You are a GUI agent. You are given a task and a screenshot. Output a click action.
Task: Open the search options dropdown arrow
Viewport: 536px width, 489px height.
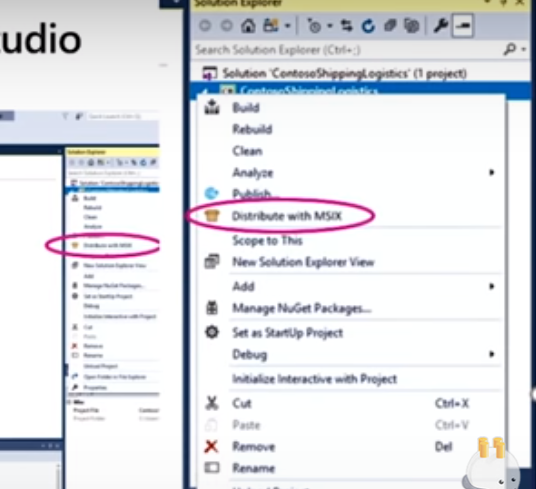pos(524,50)
